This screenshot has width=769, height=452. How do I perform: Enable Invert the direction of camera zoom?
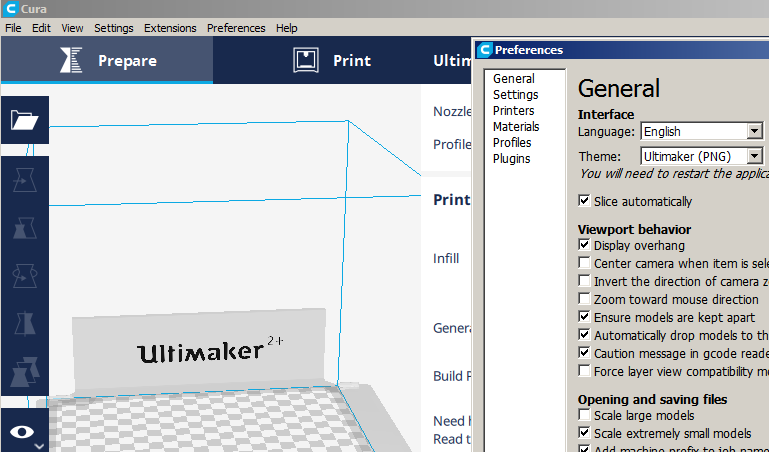tap(584, 281)
